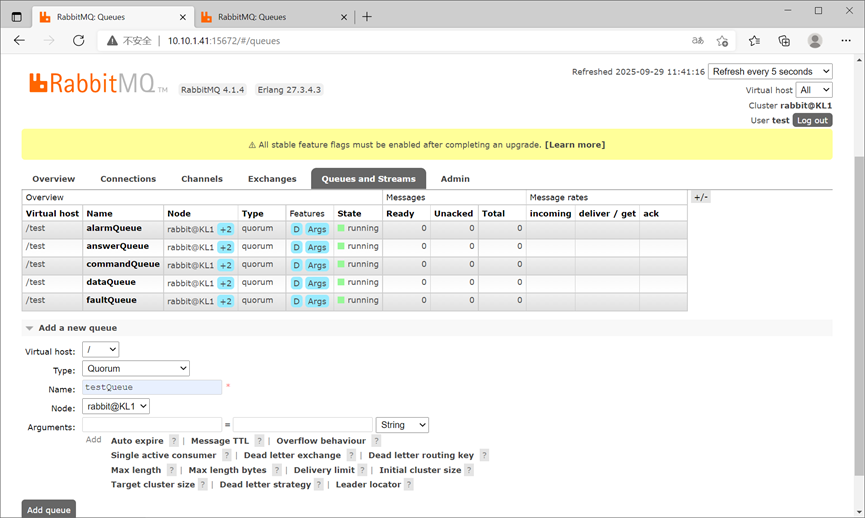865x518 pixels.
Task: Switch to the Exchanges tab
Action: click(x=272, y=179)
